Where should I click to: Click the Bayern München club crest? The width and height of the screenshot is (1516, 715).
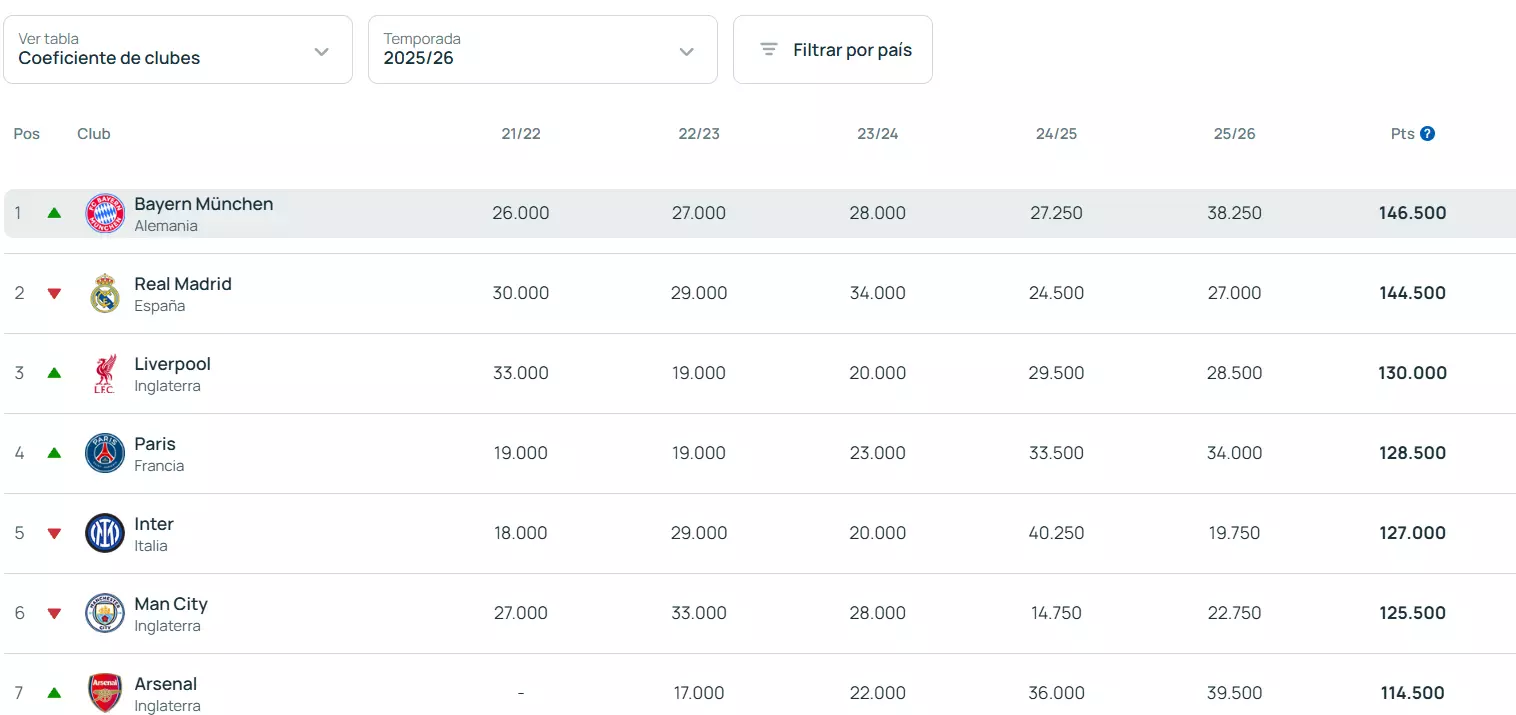(105, 213)
